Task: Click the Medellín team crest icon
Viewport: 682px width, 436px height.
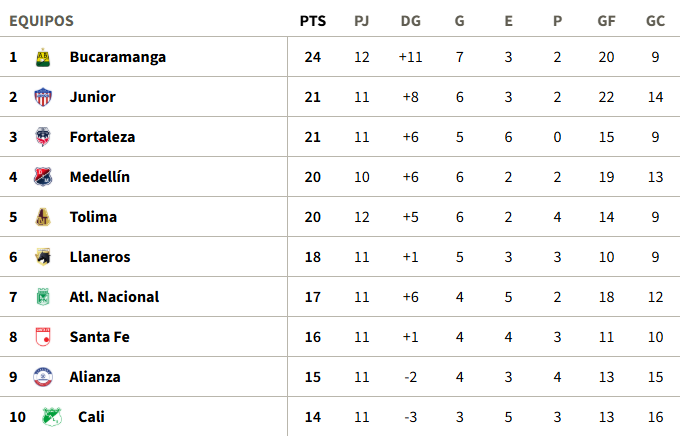Action: click(42, 177)
